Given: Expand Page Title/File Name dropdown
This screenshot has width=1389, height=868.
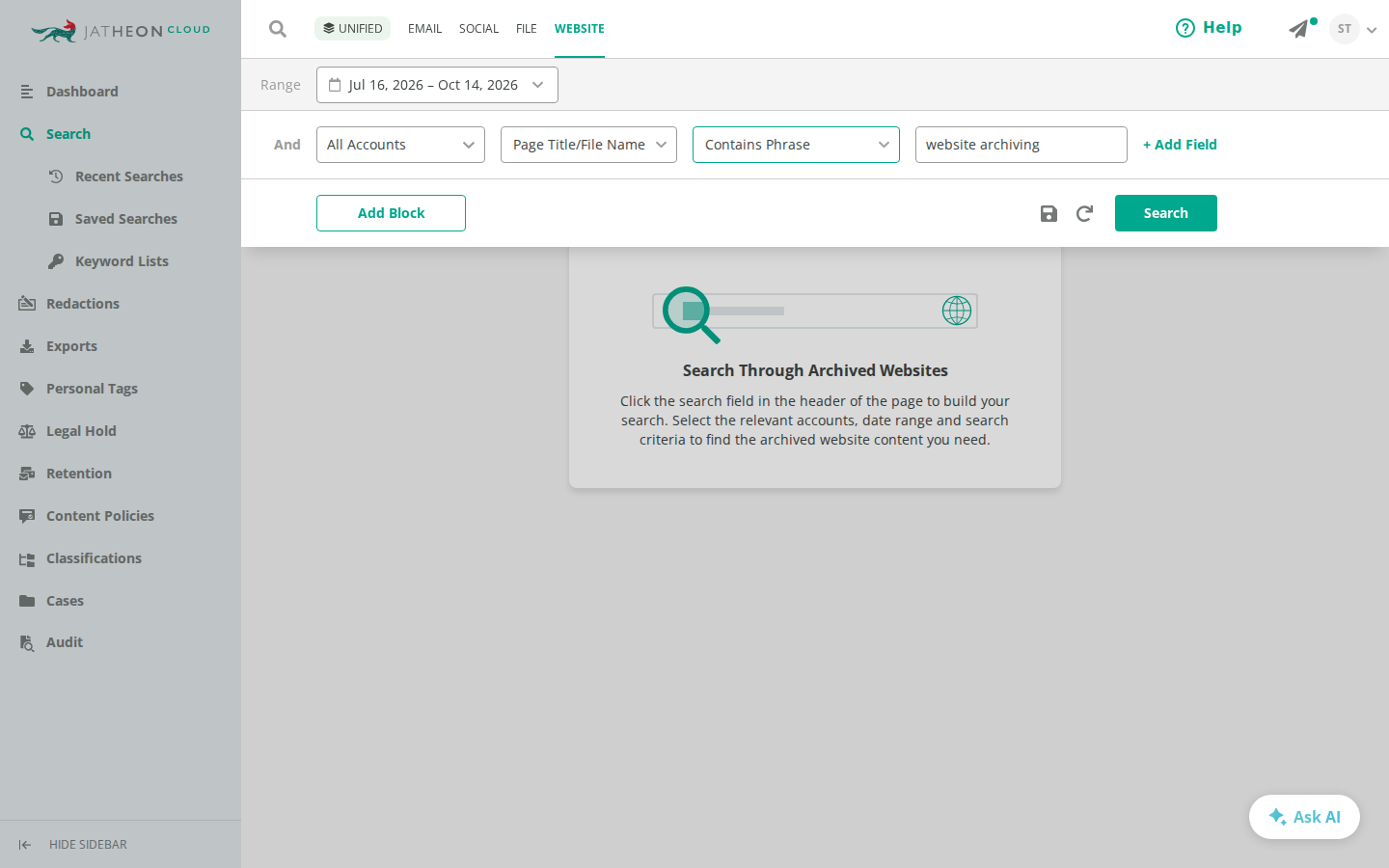Looking at the screenshot, I should pos(588,145).
